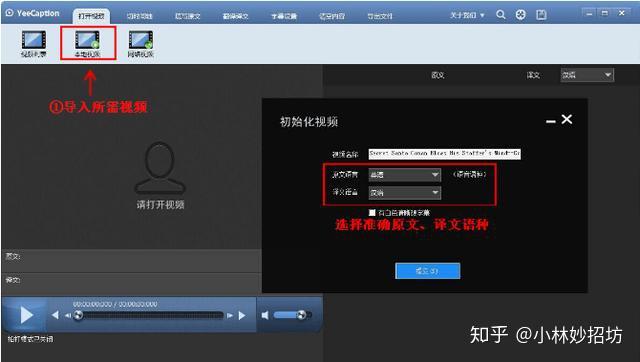Click the 原文: text row under the video
The image size is (640, 362).
coord(131,260)
